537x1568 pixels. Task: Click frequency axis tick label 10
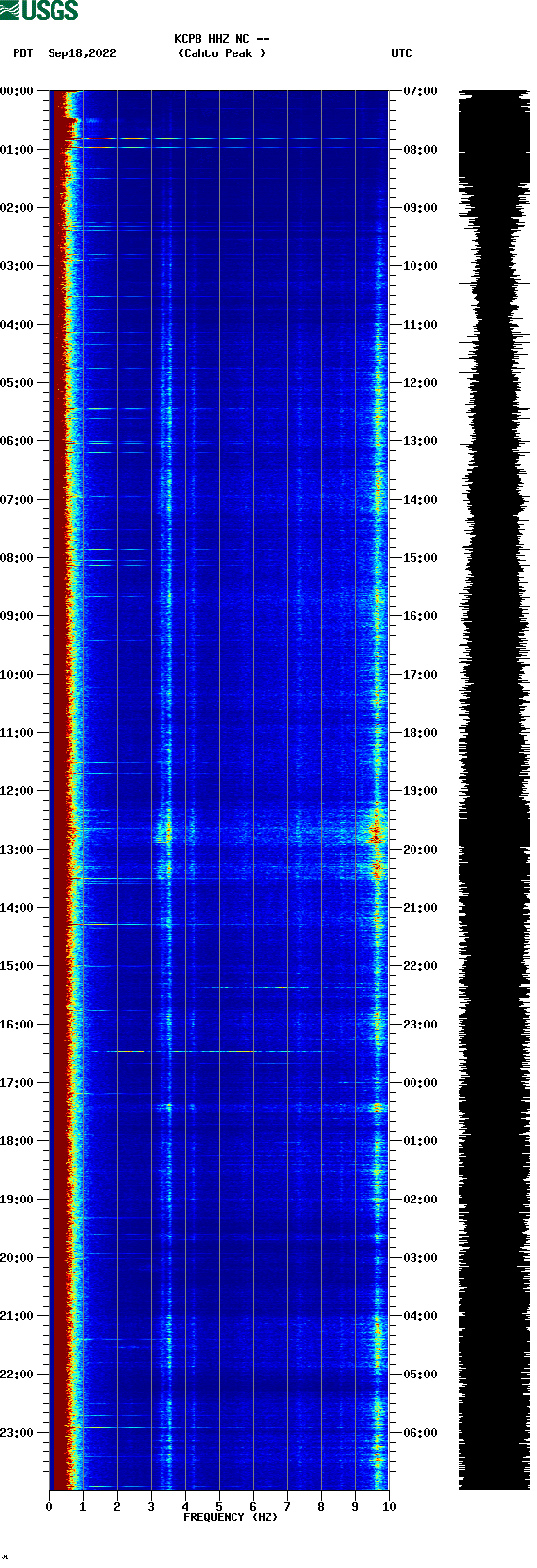tap(389, 1507)
